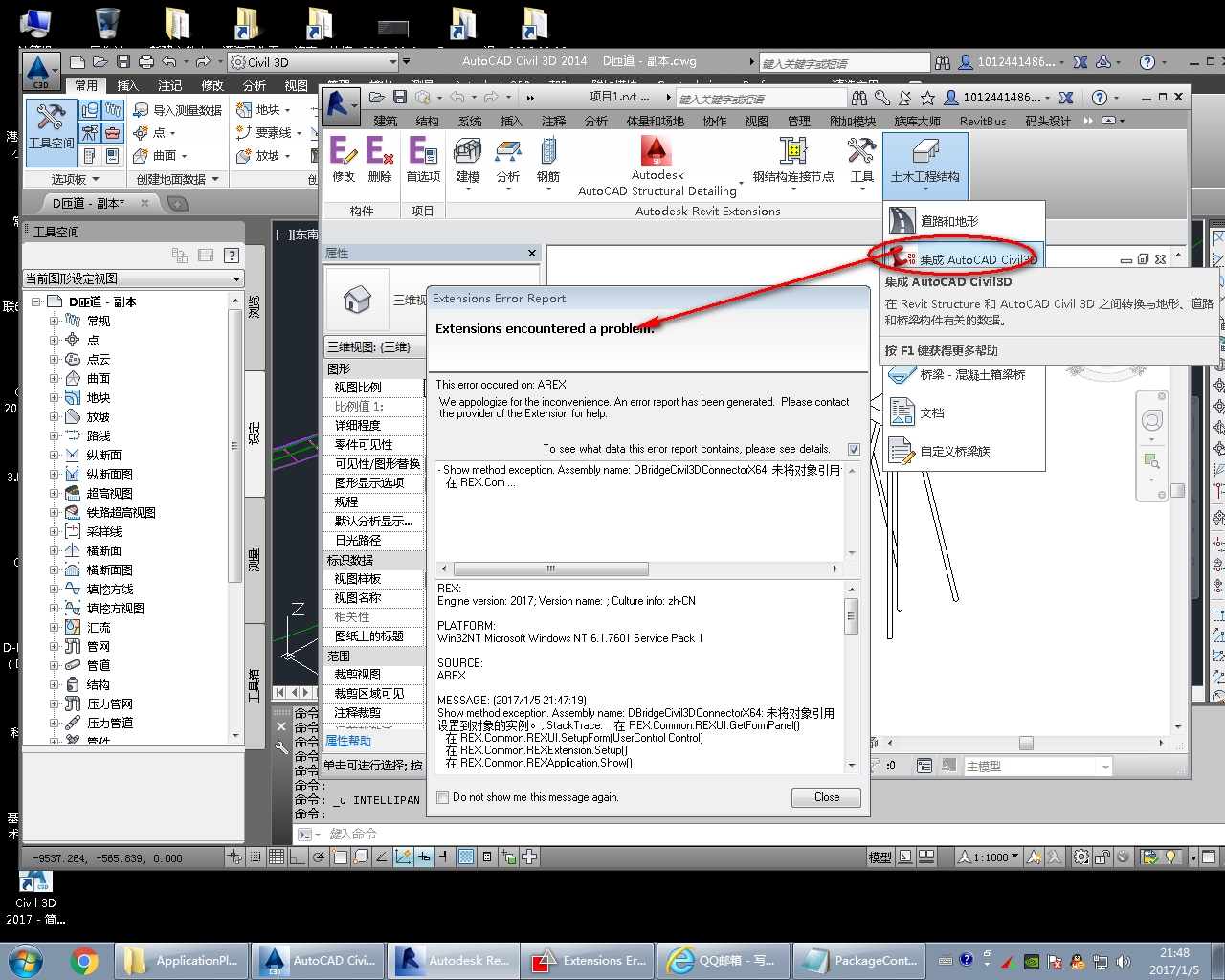Viewport: 1225px width, 980px height.
Task: Open the 属性帮助 link
Action: coord(347,740)
